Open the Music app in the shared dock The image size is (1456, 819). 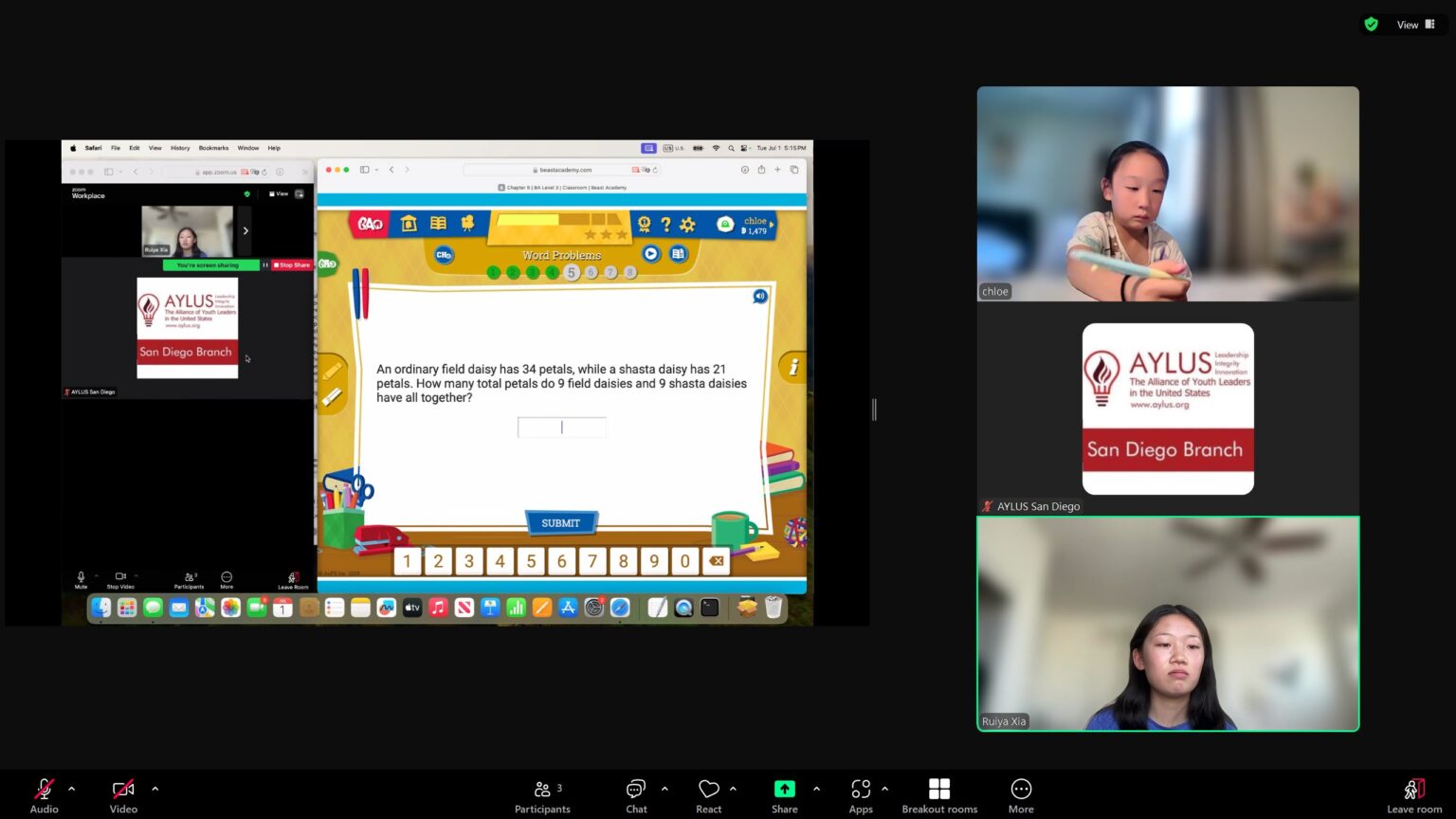[438, 608]
